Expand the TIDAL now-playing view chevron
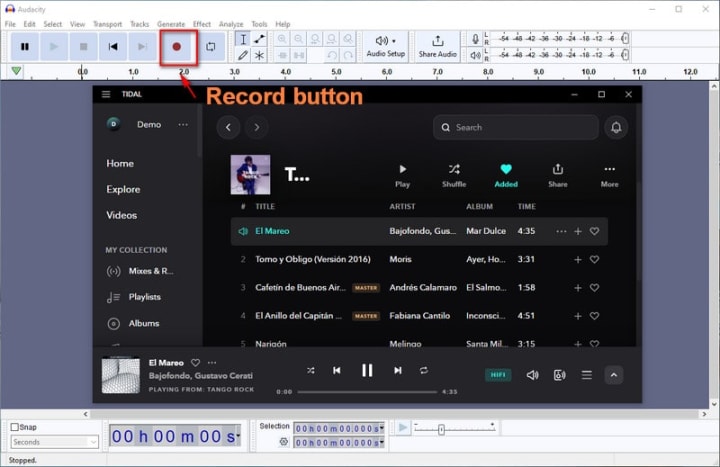The width and height of the screenshot is (720, 467). point(614,375)
